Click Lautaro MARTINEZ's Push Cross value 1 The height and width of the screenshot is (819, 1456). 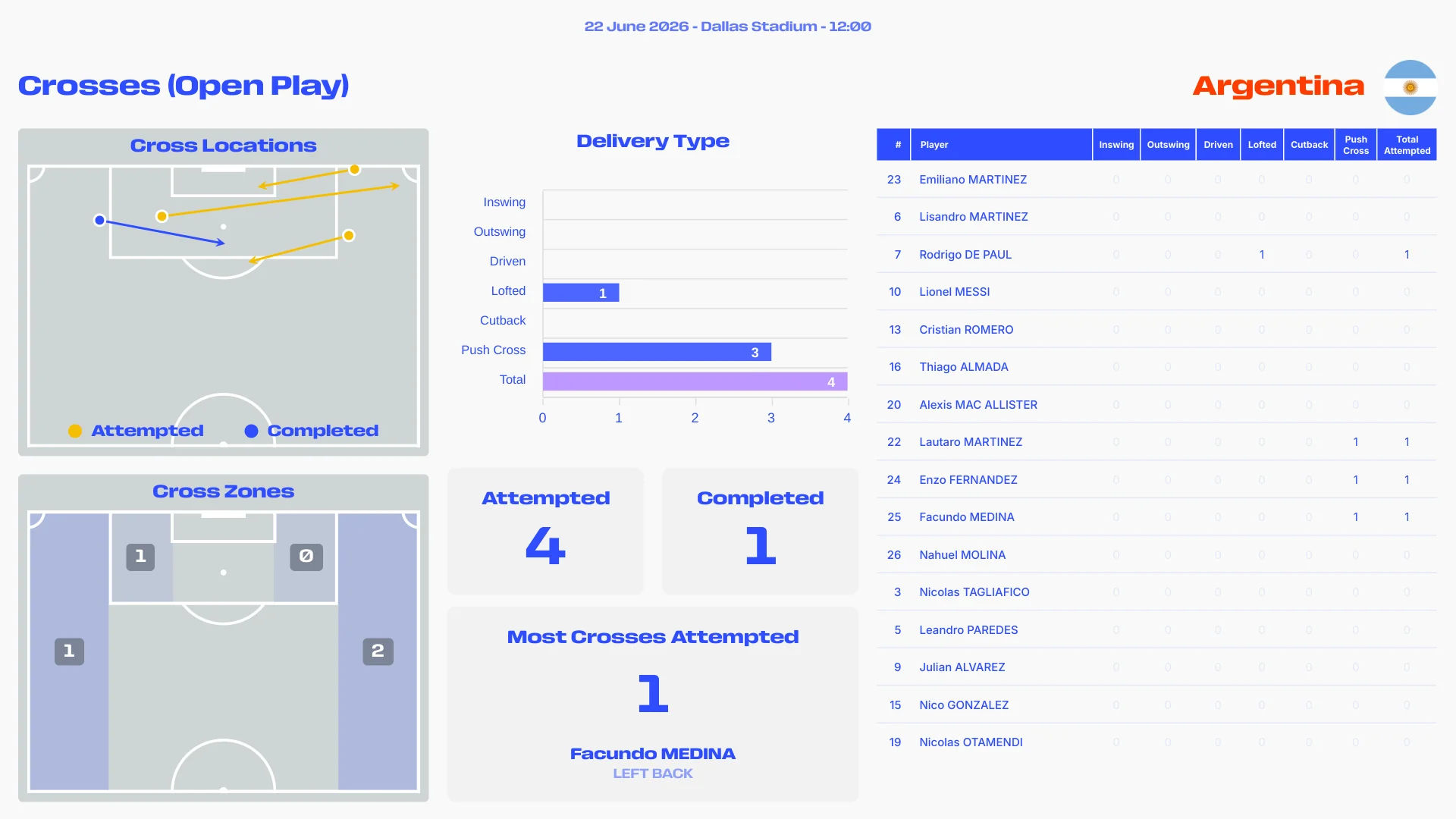tap(1356, 442)
